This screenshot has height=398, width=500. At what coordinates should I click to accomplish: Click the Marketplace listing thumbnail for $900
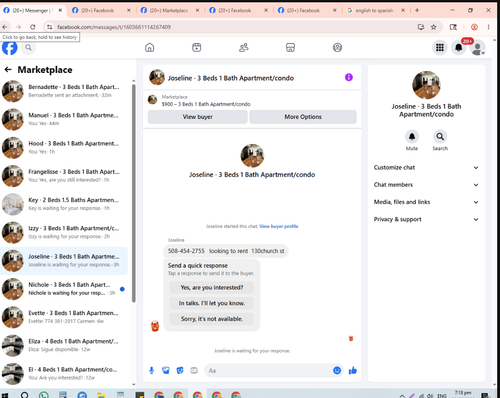pos(153,100)
